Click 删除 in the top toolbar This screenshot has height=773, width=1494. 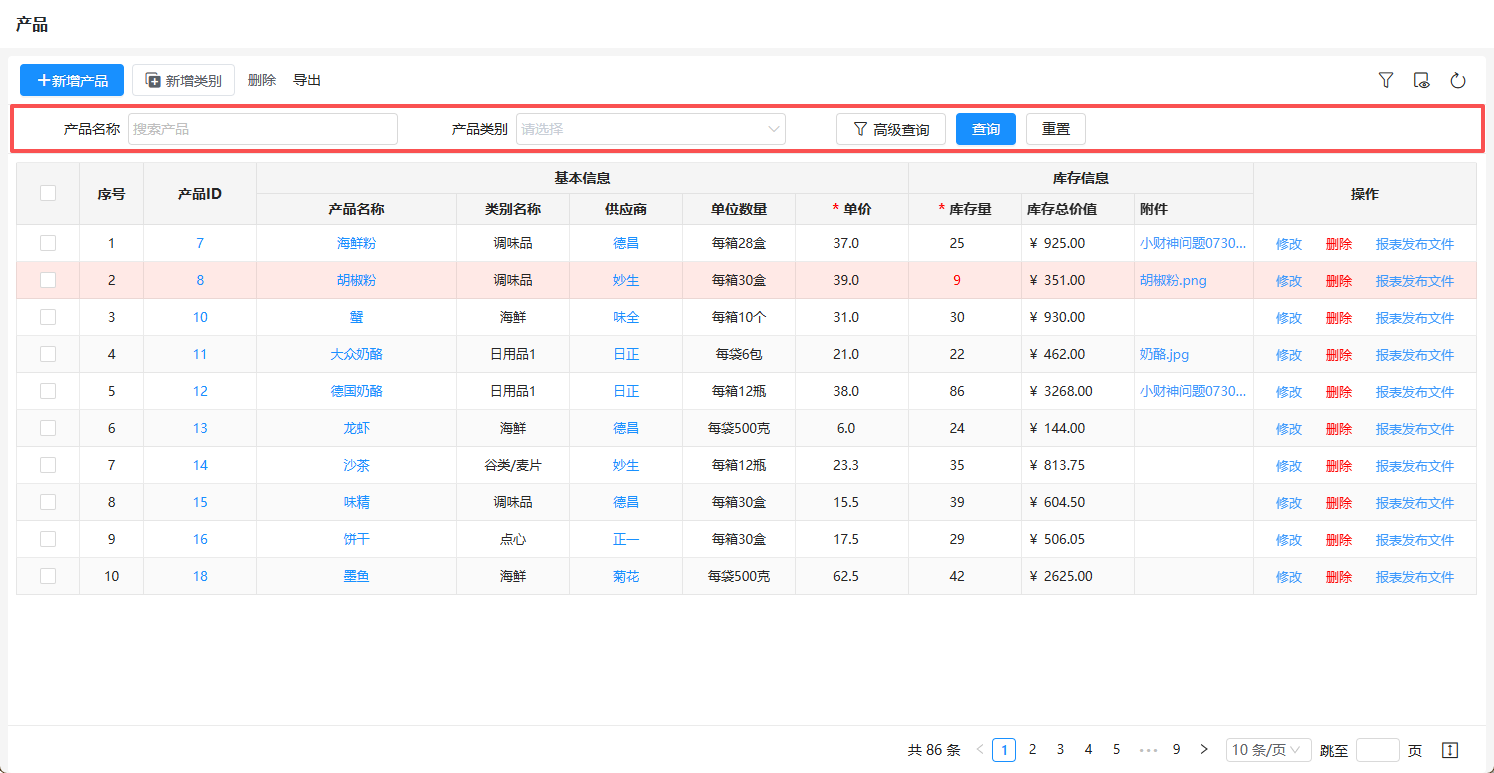(262, 80)
